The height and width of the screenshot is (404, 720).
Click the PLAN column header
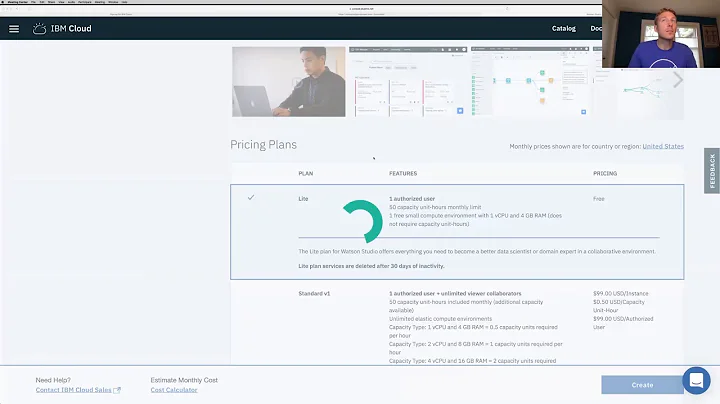pos(306,174)
